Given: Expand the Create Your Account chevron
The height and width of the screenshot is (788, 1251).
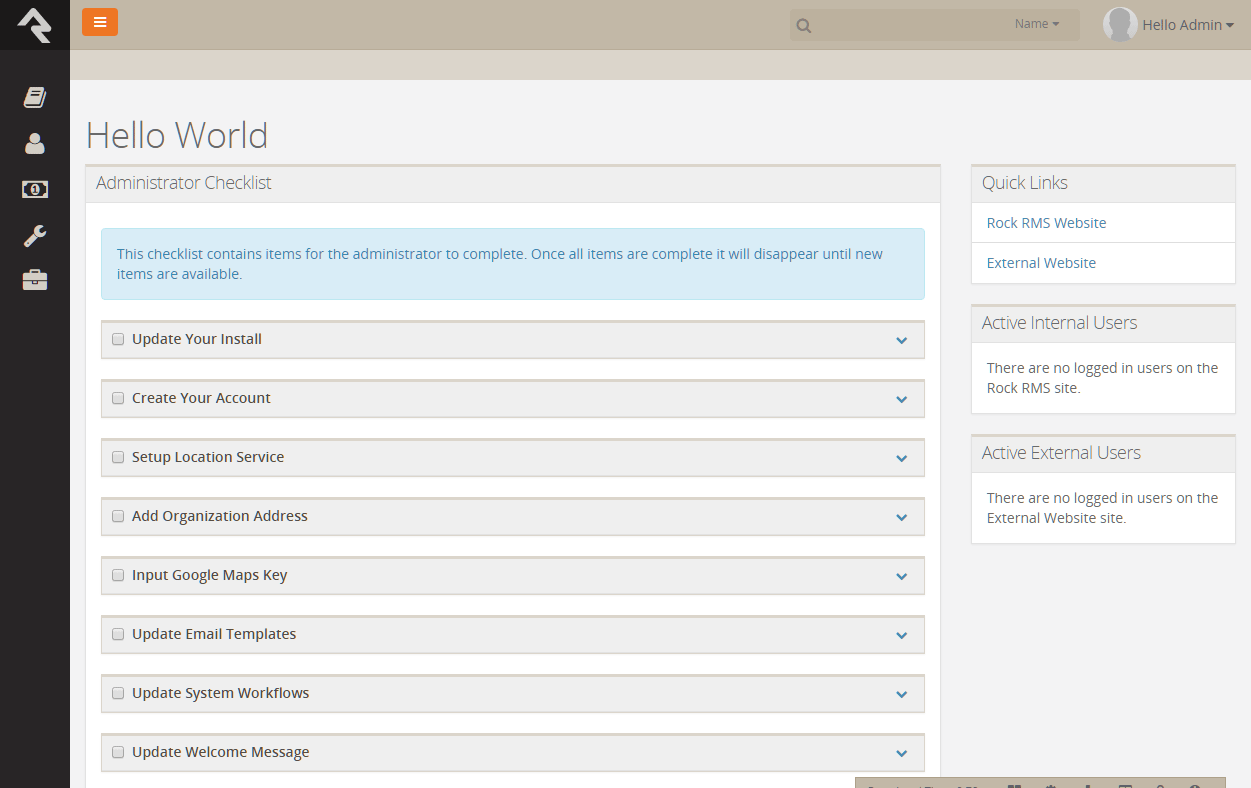Looking at the screenshot, I should click(x=901, y=399).
